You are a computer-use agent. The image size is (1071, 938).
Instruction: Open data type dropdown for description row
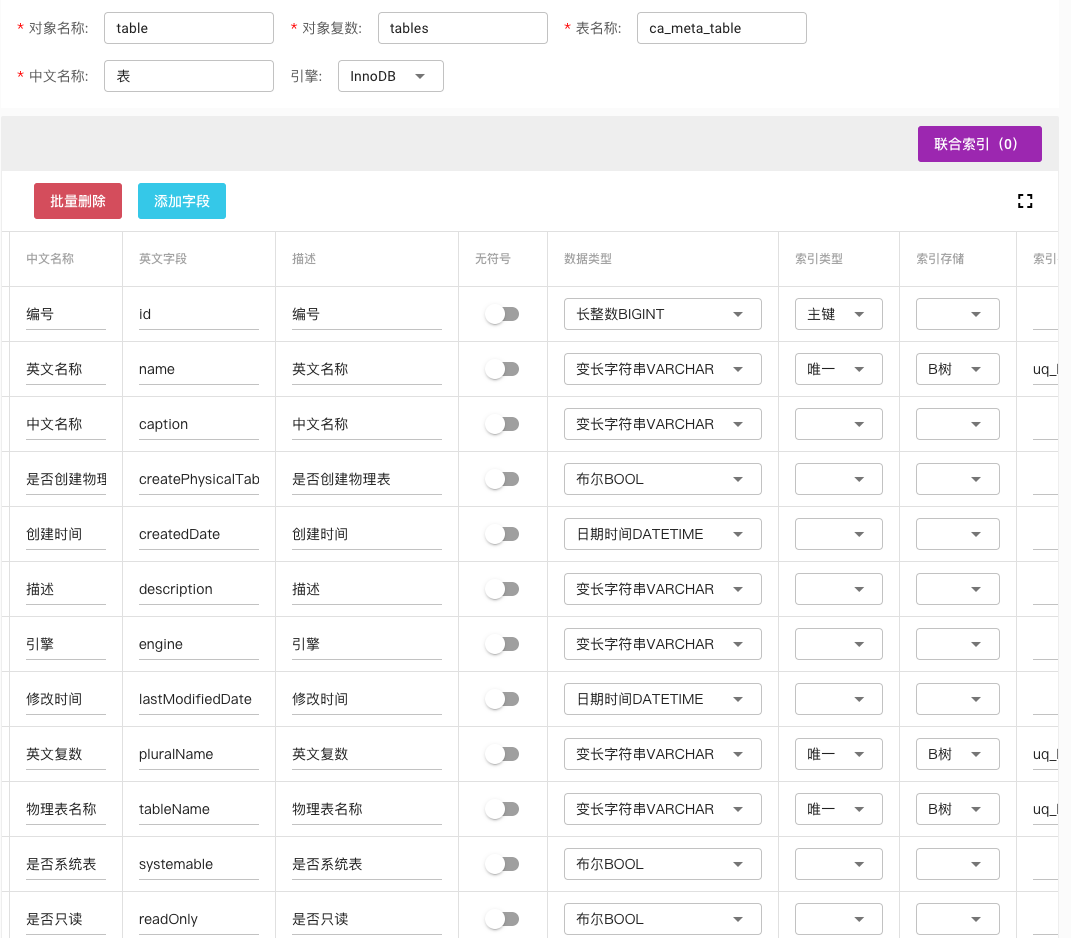point(663,589)
